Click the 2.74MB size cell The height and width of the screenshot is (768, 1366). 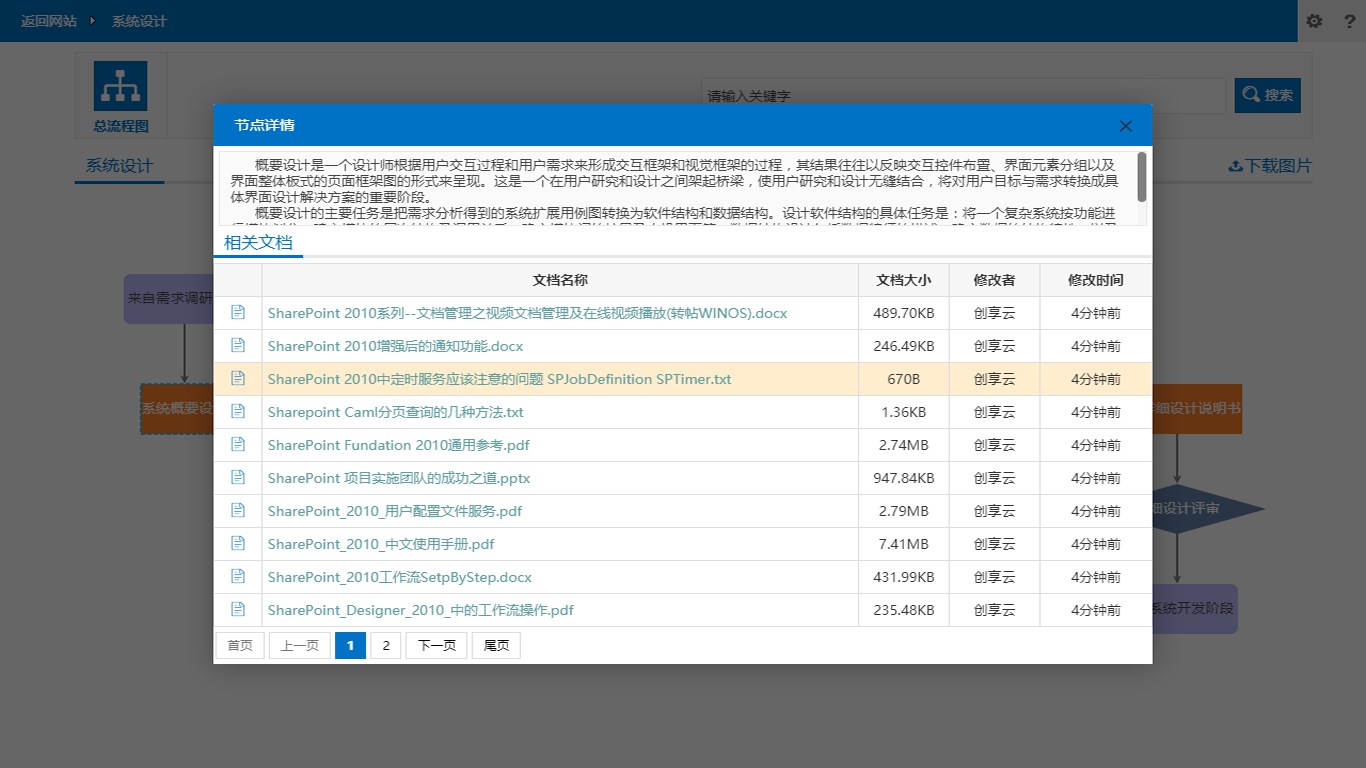903,445
